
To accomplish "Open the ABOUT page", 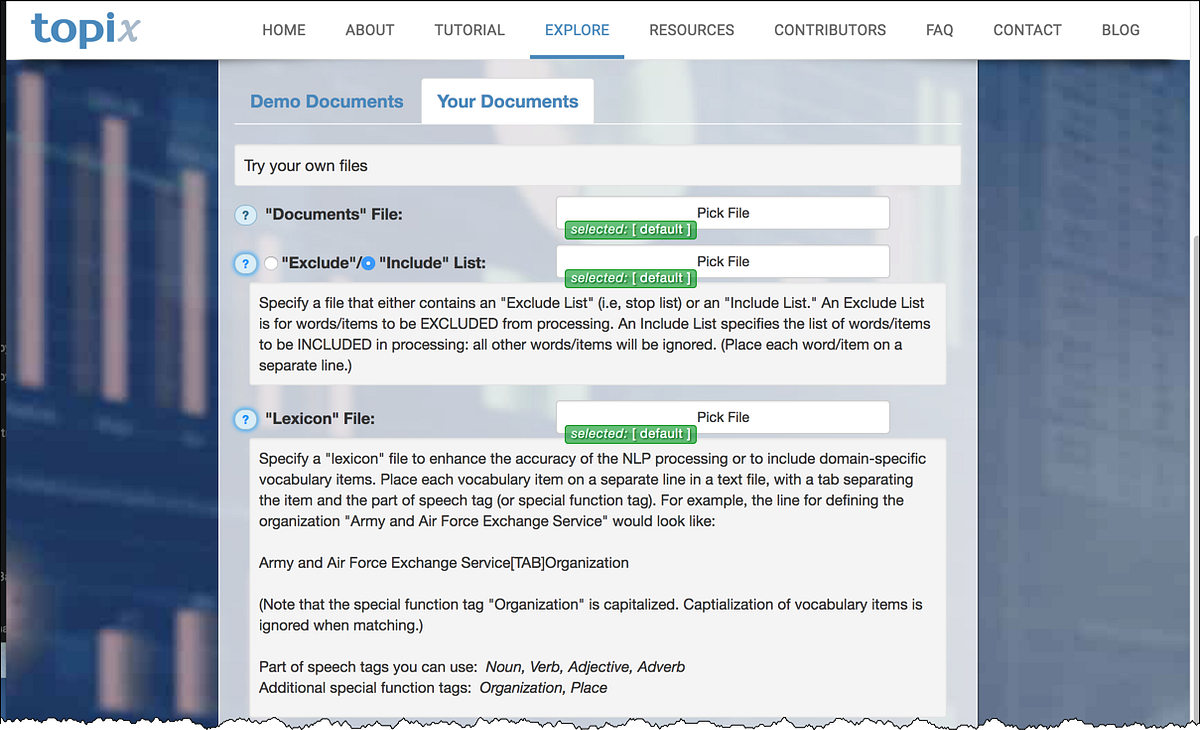I will point(369,30).
